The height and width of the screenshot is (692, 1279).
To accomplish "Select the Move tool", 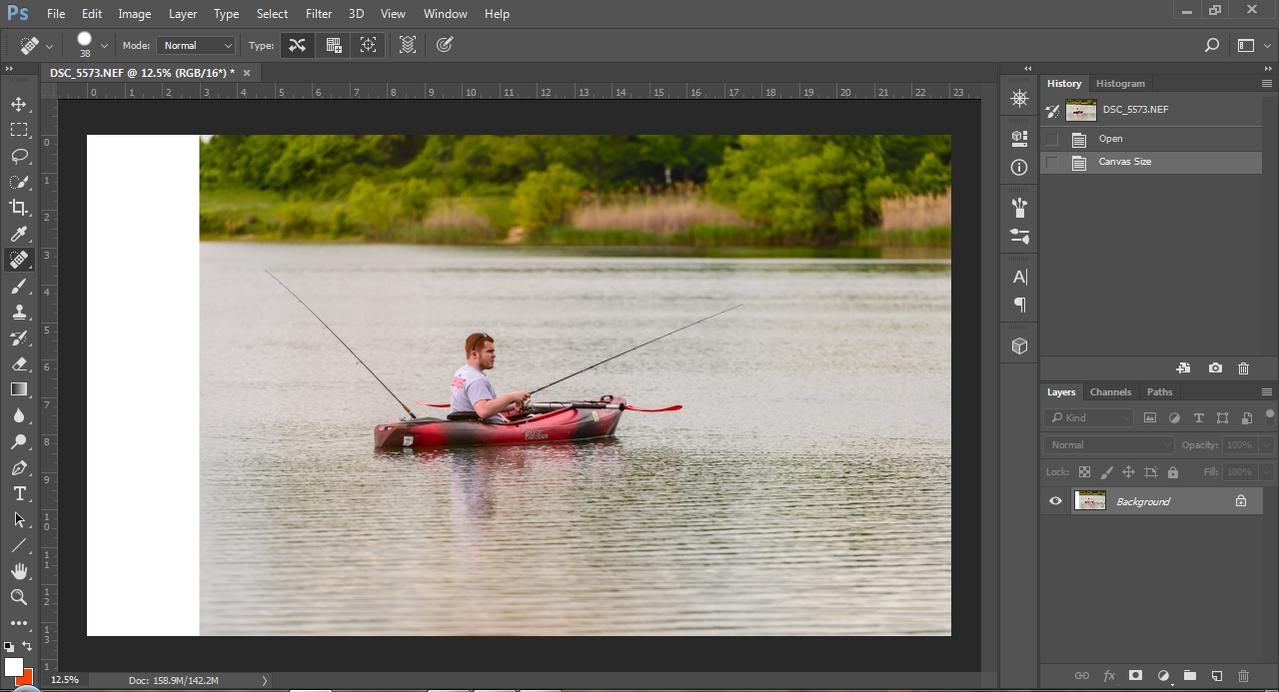I will tap(19, 104).
